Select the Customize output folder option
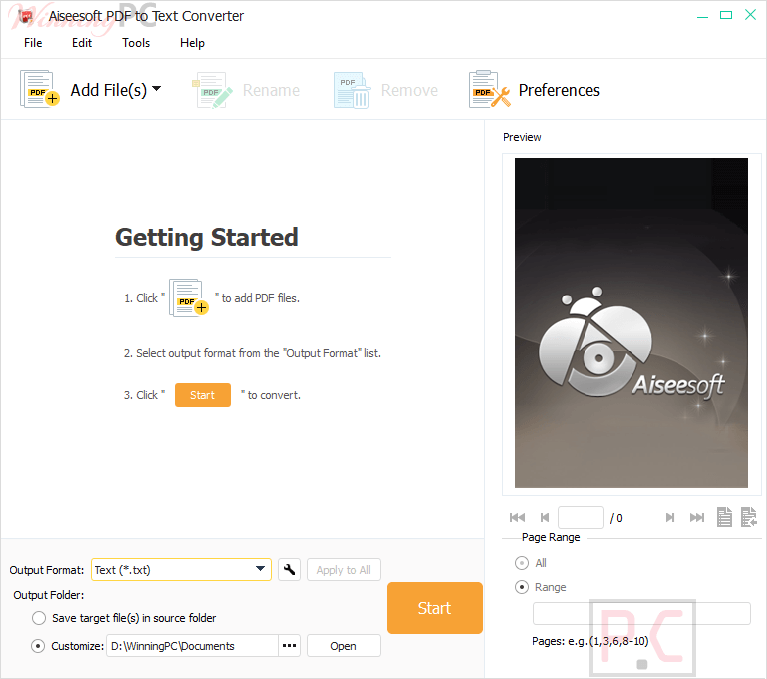Viewport: 767px width, 679px height. pyautogui.click(x=38, y=646)
